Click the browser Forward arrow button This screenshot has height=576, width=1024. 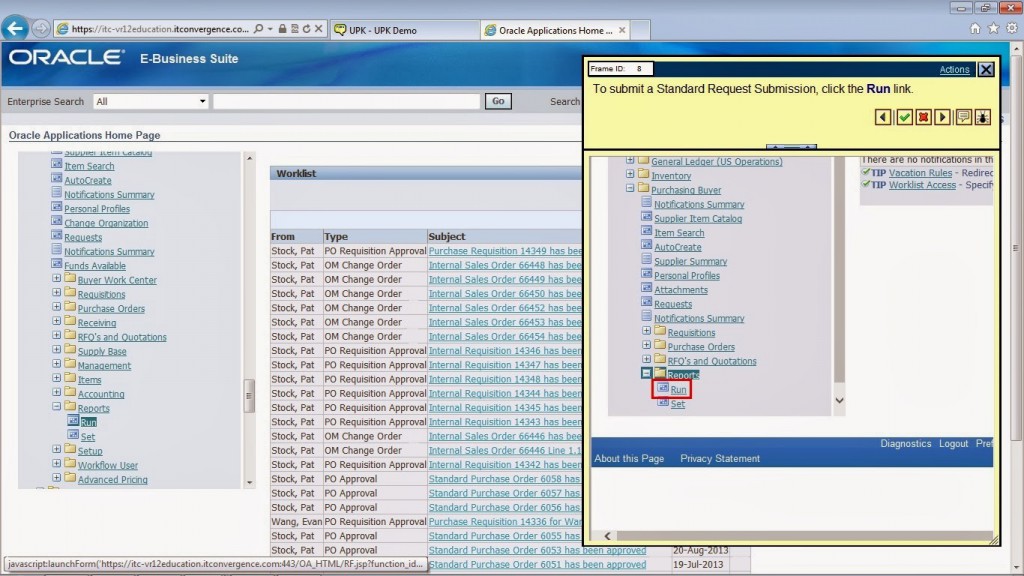(40, 29)
